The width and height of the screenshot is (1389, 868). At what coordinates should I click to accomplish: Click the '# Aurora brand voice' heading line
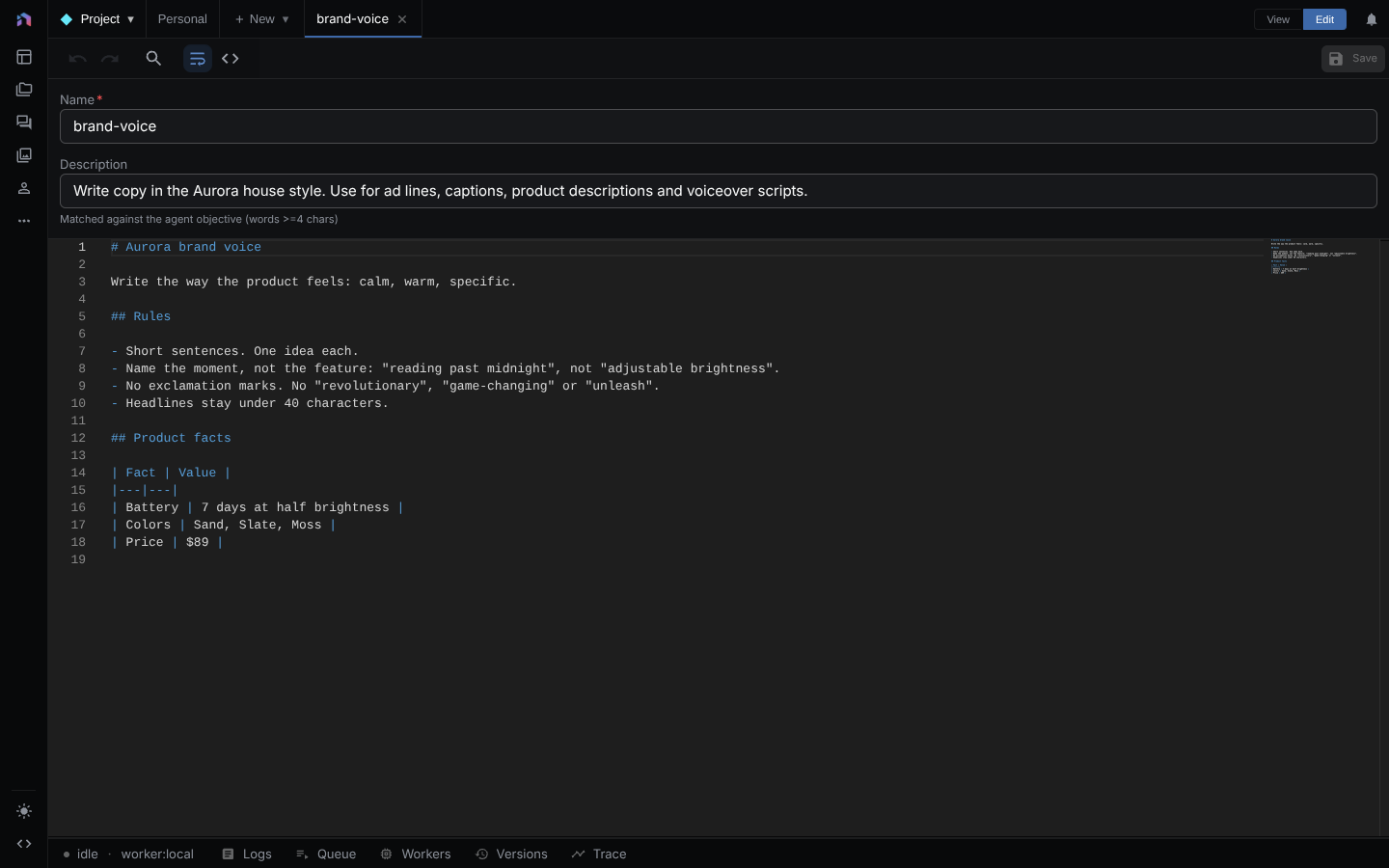(x=186, y=247)
